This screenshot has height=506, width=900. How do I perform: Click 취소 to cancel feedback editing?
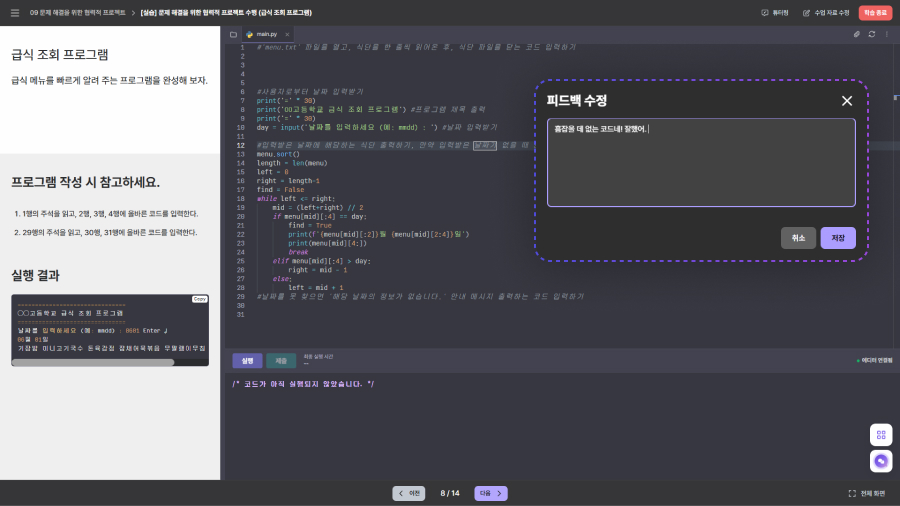[x=798, y=238]
